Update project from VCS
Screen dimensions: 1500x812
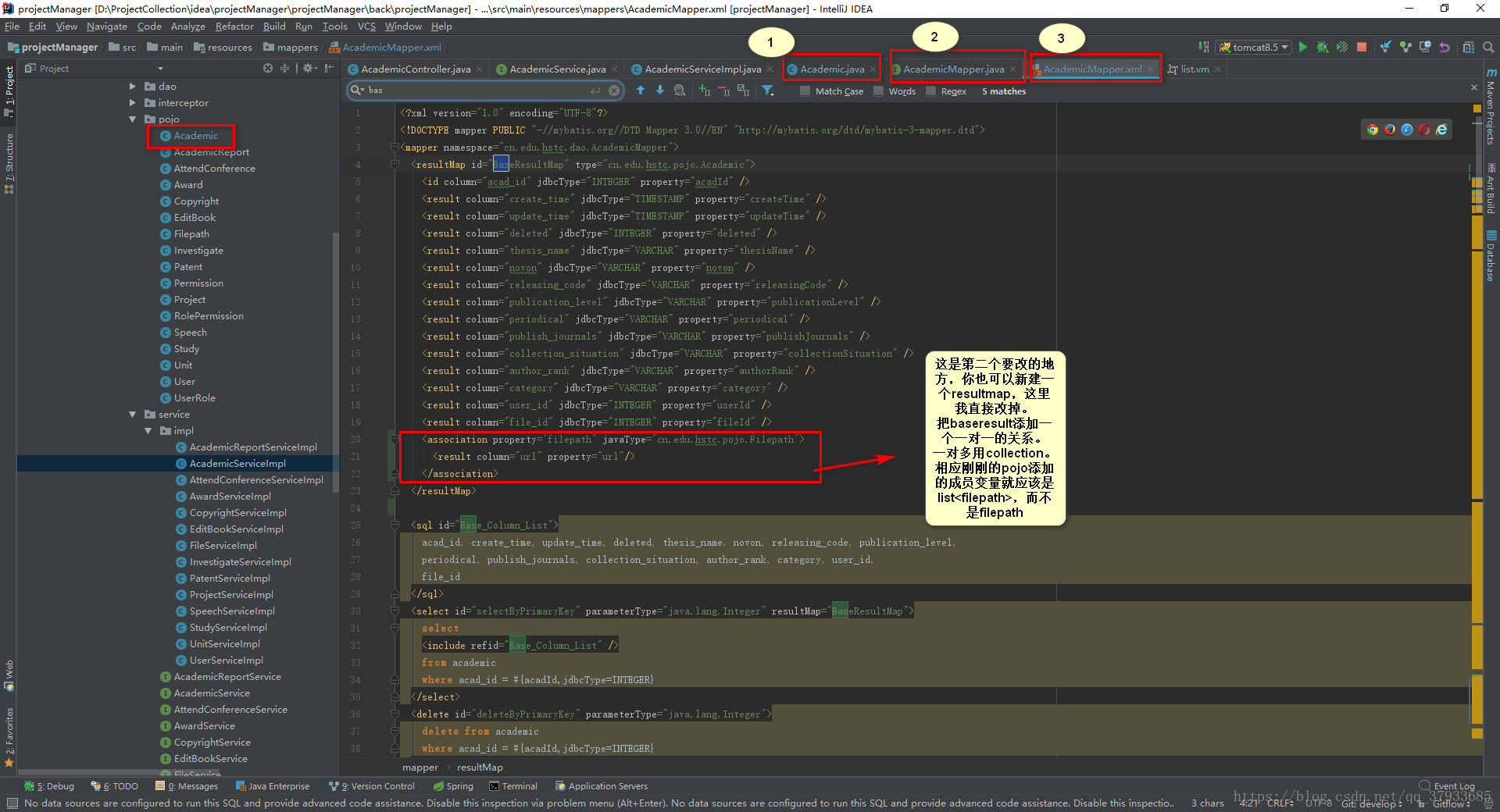(x=1385, y=47)
